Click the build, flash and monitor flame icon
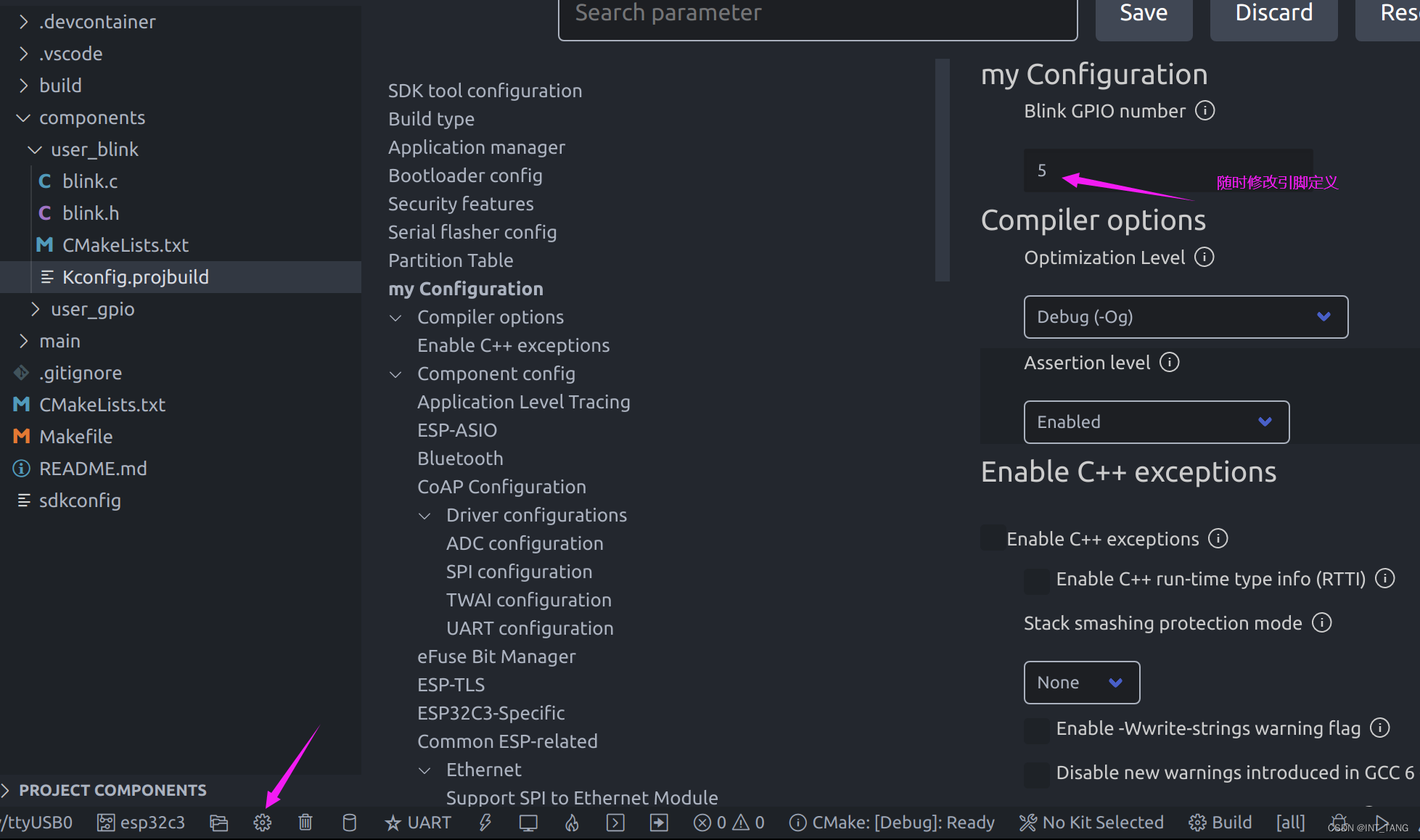 tap(572, 823)
